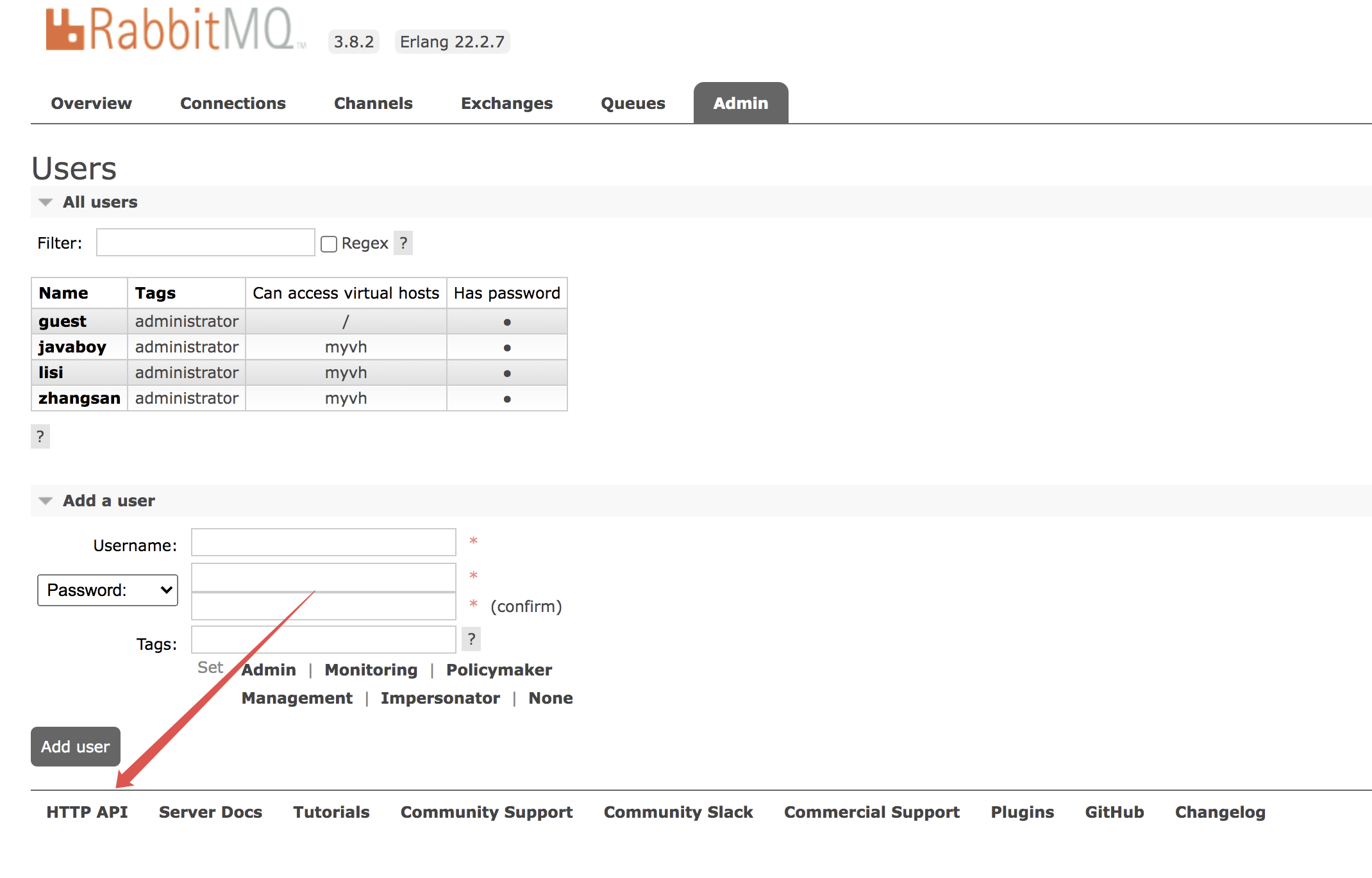Viewport: 1372px width, 878px height.
Task: Open the Password type dropdown
Action: pyautogui.click(x=108, y=590)
